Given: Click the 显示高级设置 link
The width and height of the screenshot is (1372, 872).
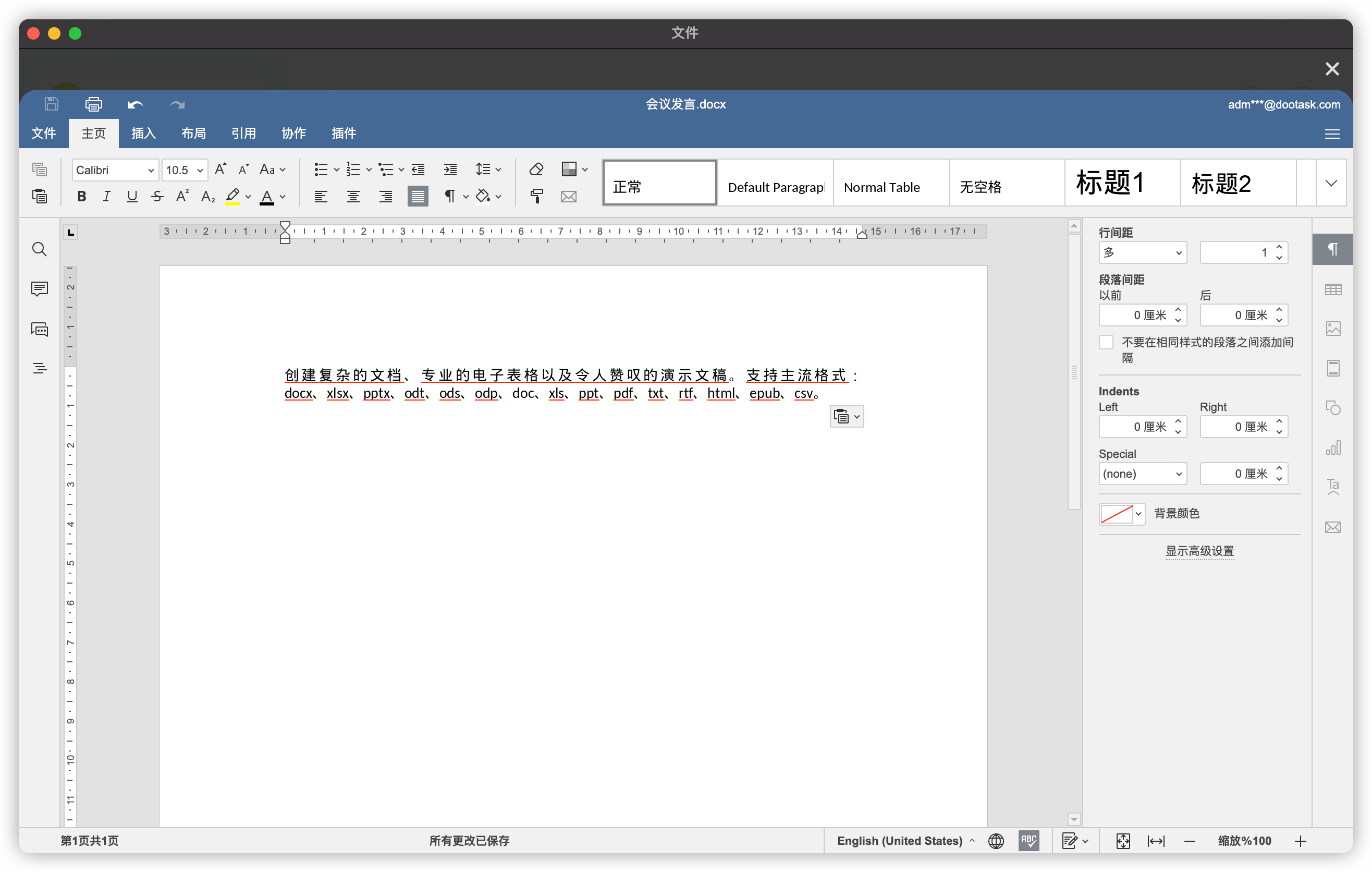Looking at the screenshot, I should point(1199,551).
